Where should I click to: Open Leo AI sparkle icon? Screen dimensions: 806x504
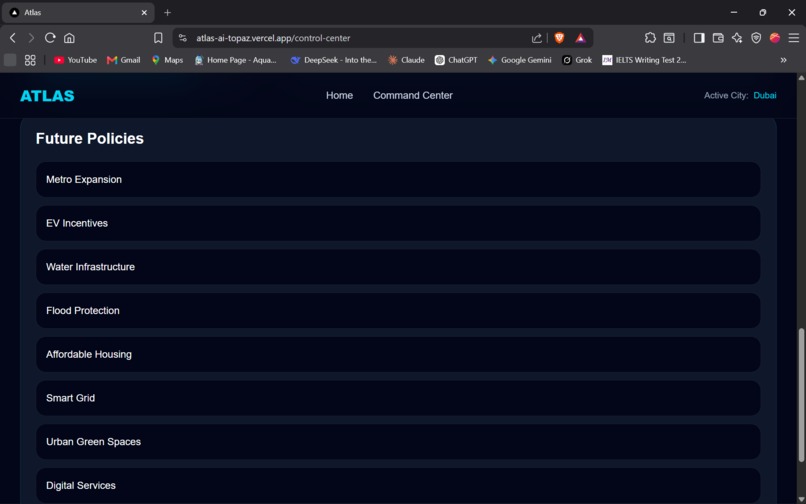pyautogui.click(x=737, y=38)
